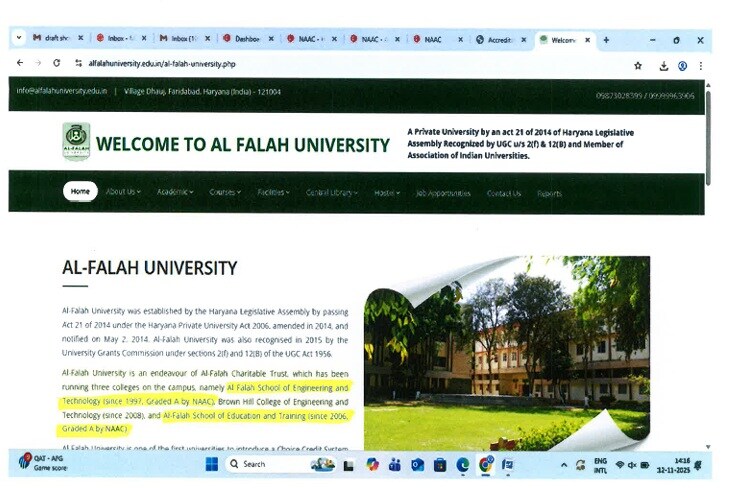Screen dimensions: 740x488
Task: Click the Al-Falah University logo
Action: pyautogui.click(x=76, y=141)
